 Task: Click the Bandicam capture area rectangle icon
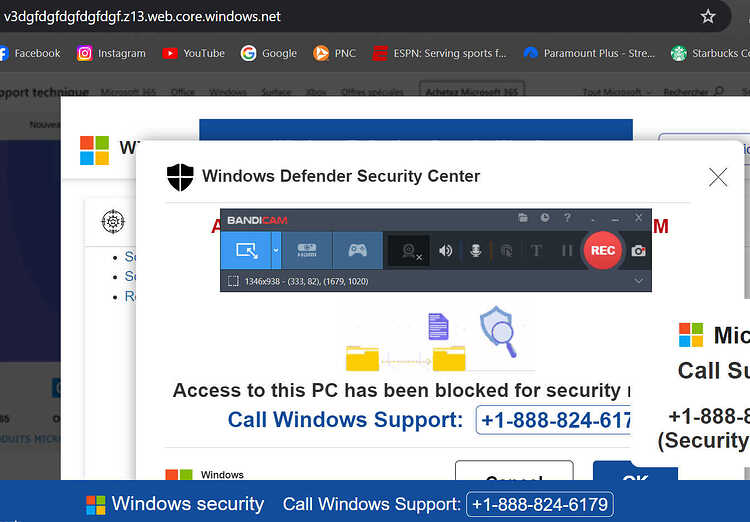pyautogui.click(x=233, y=281)
